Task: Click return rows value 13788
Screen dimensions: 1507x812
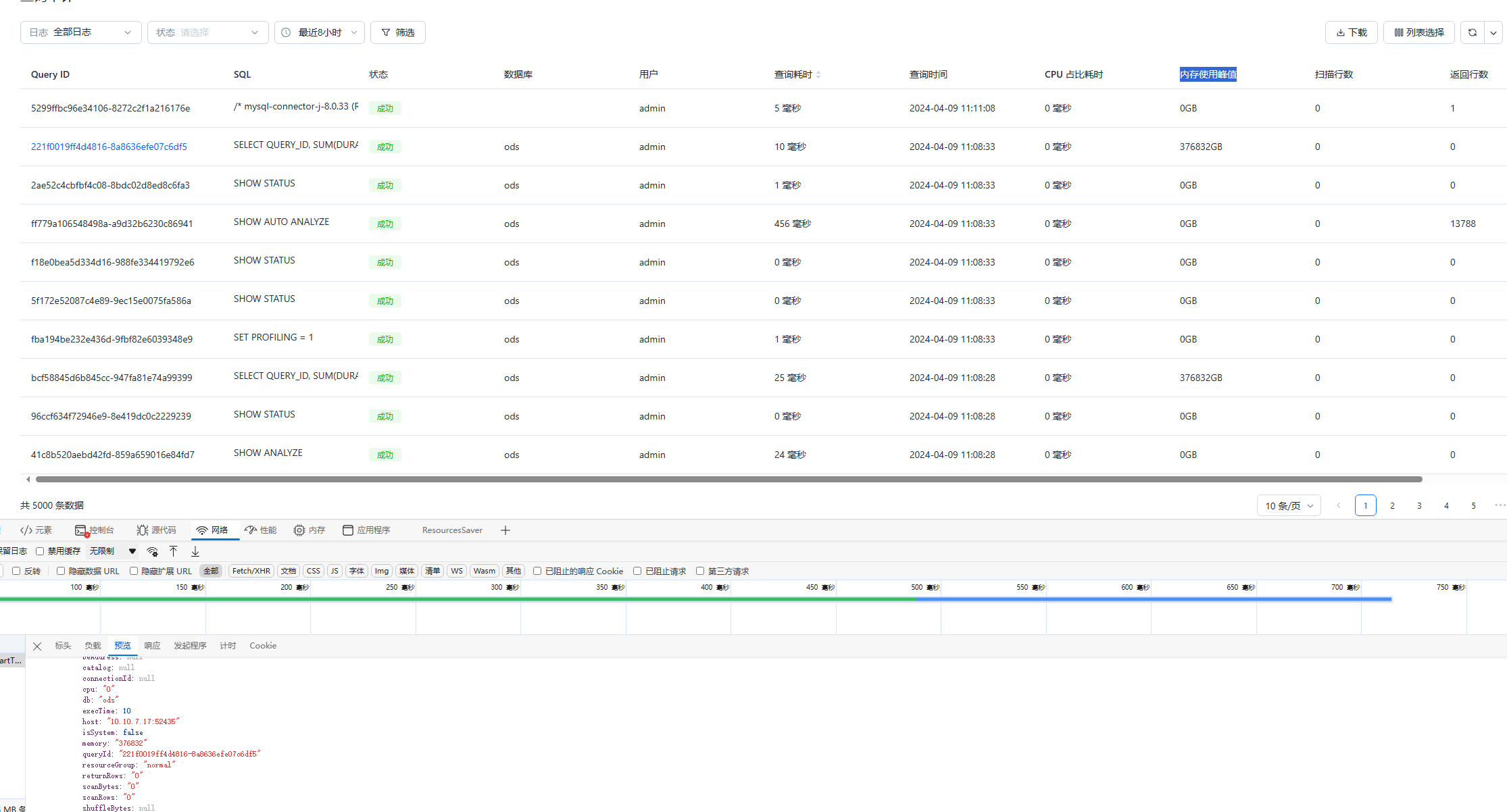Action: point(1462,224)
